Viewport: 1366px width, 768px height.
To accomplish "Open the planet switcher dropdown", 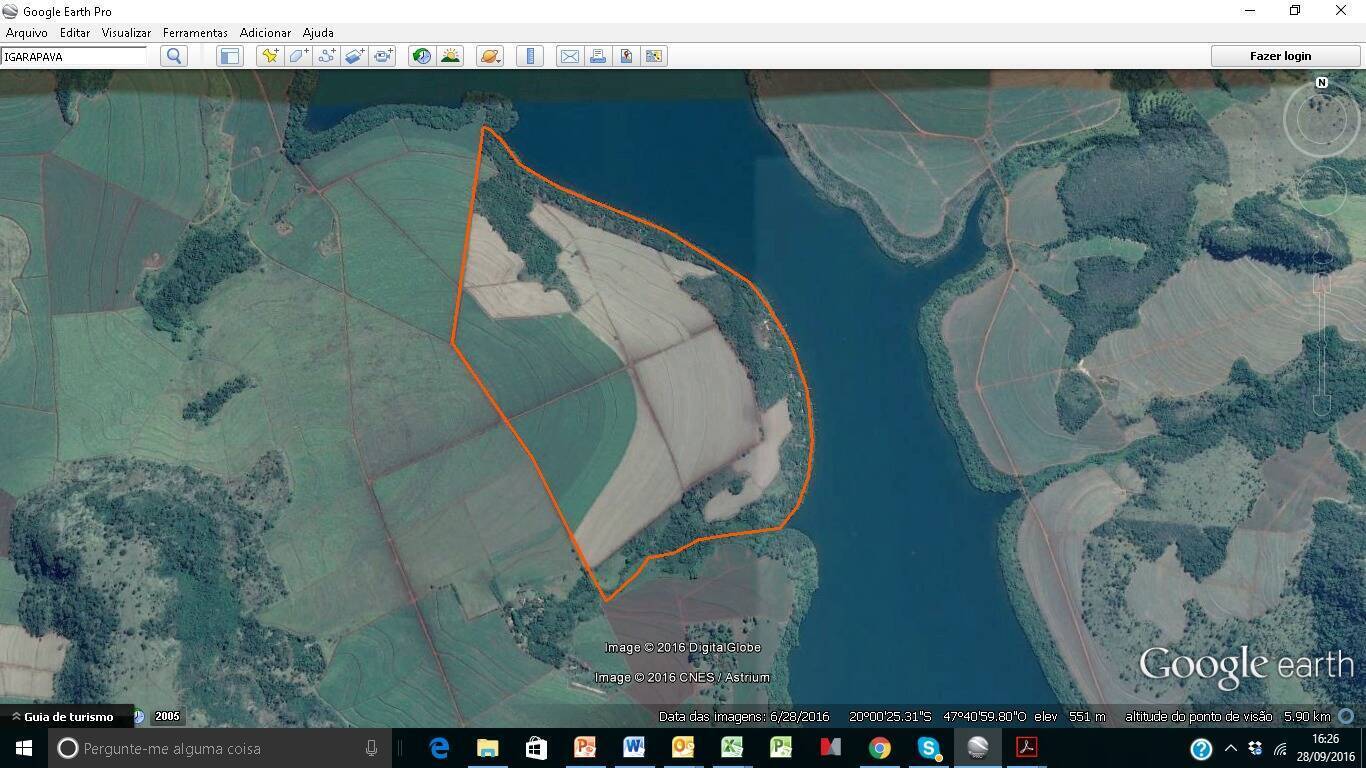I will click(x=490, y=56).
